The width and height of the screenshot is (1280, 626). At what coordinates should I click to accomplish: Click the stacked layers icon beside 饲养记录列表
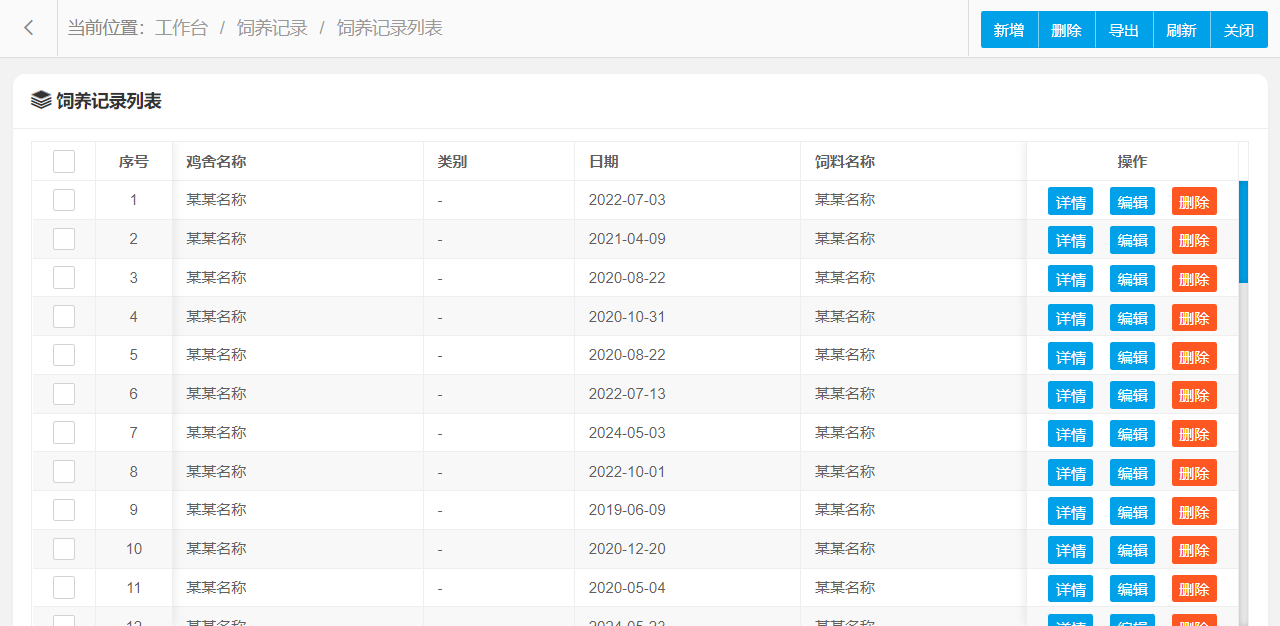tap(41, 100)
